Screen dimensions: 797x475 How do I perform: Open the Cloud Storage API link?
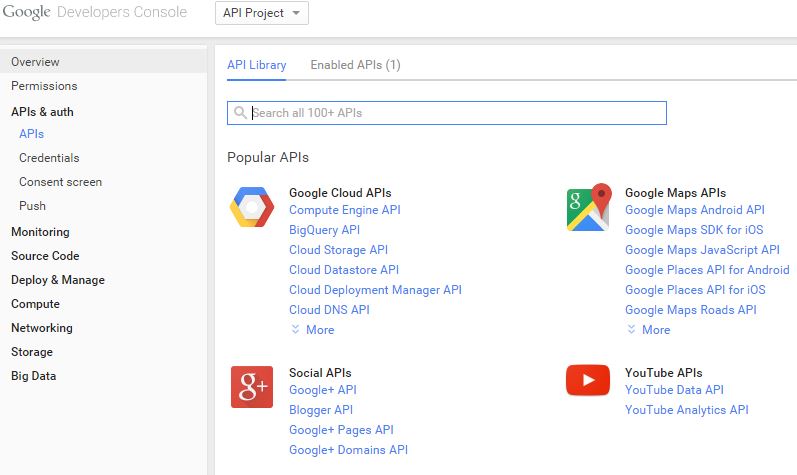(339, 250)
